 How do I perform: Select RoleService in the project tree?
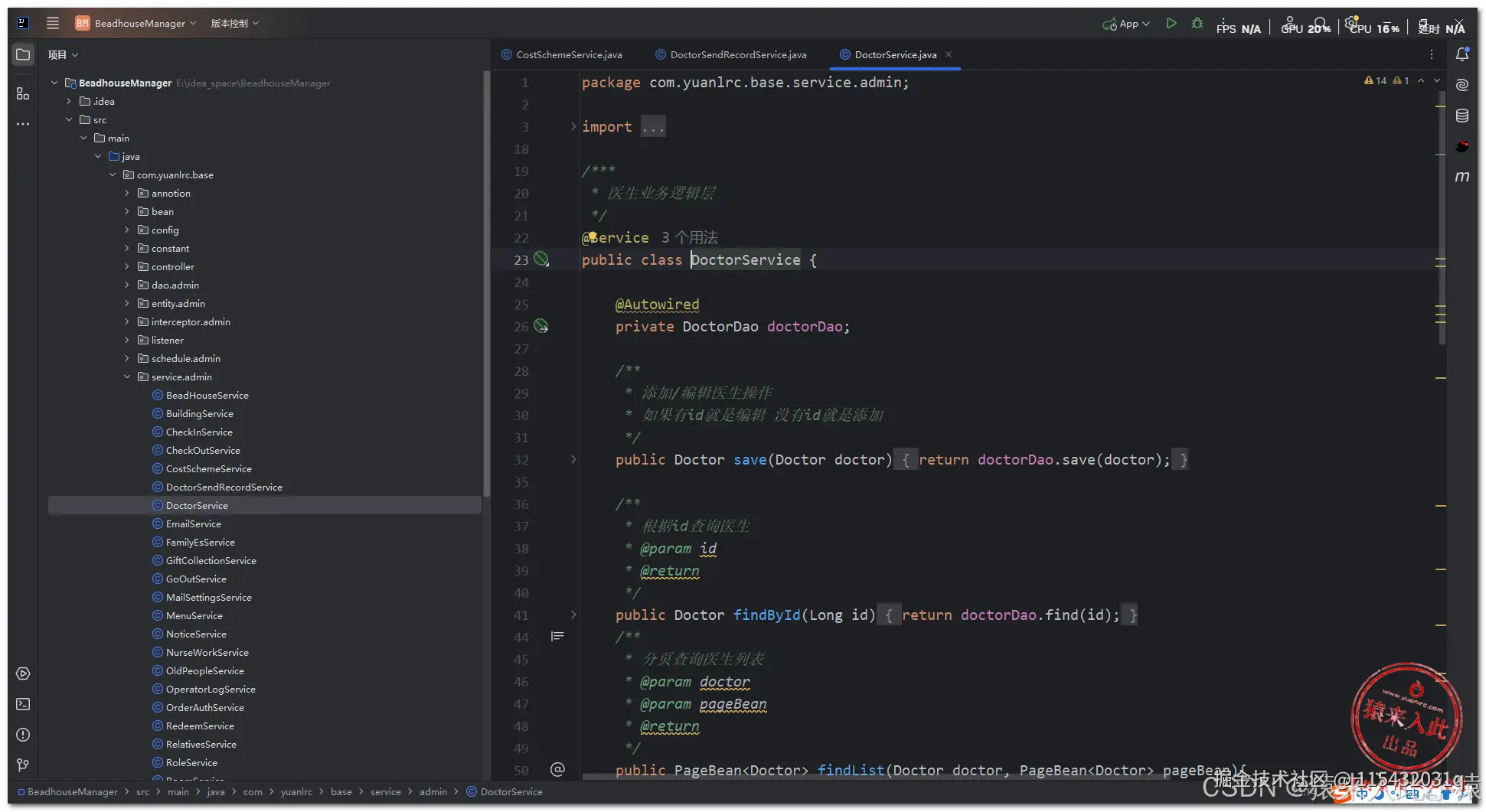(191, 762)
